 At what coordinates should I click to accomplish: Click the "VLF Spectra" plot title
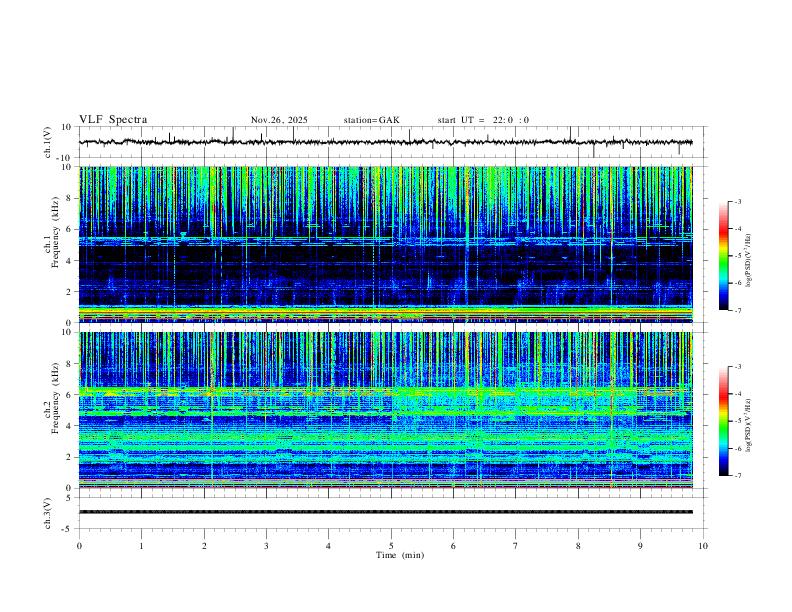[x=113, y=120]
